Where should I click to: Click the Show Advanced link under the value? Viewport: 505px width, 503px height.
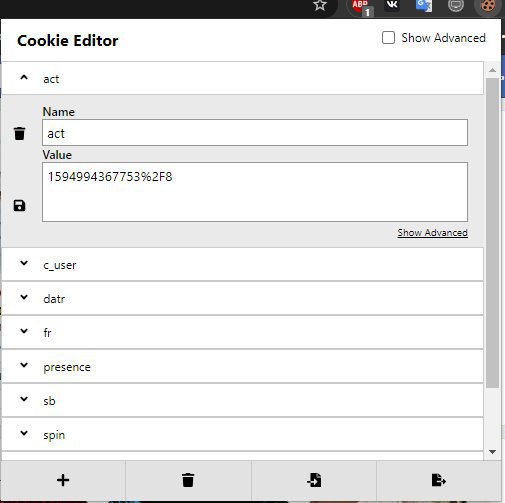pyautogui.click(x=432, y=233)
